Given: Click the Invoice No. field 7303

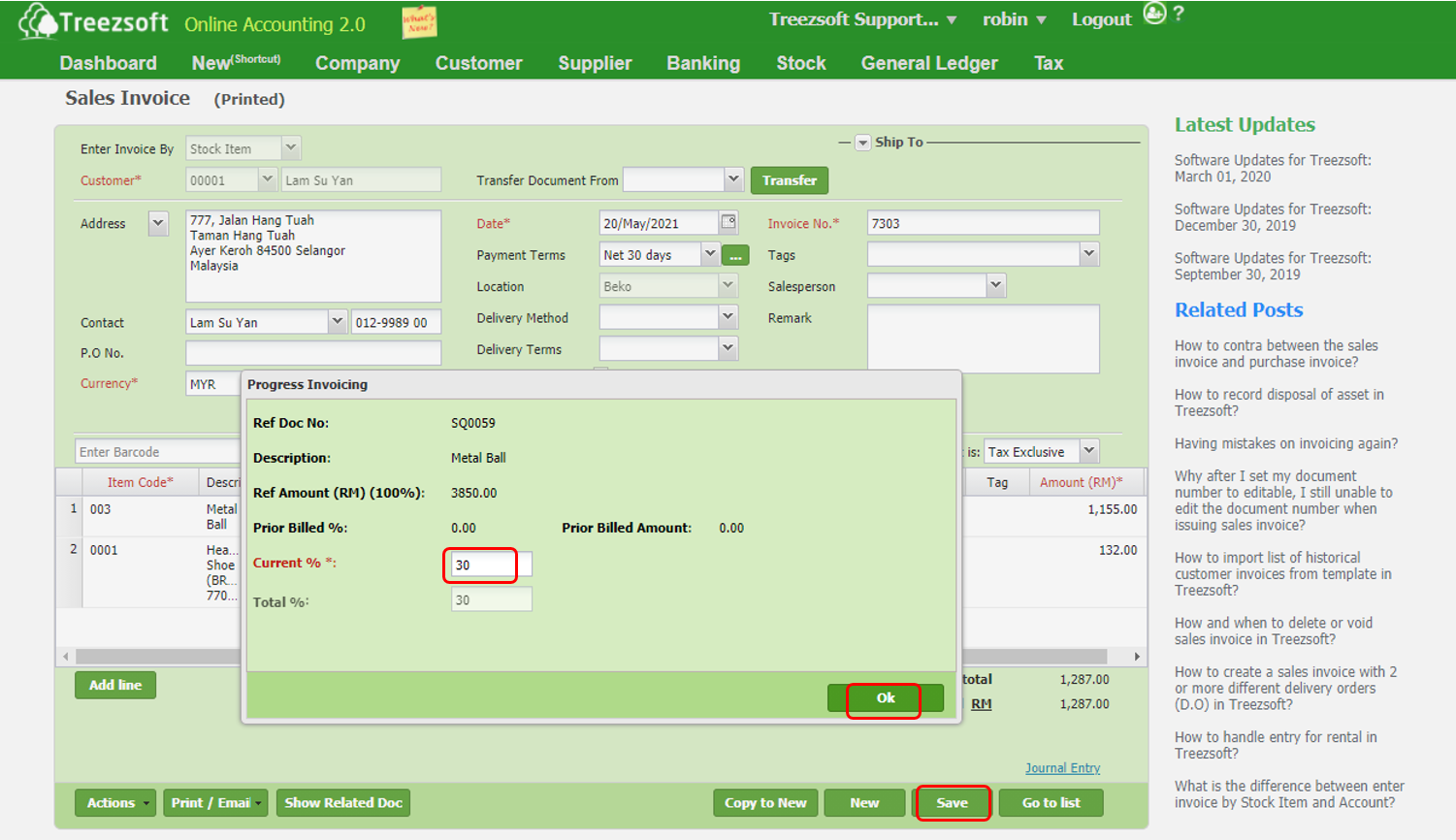Looking at the screenshot, I should [983, 223].
